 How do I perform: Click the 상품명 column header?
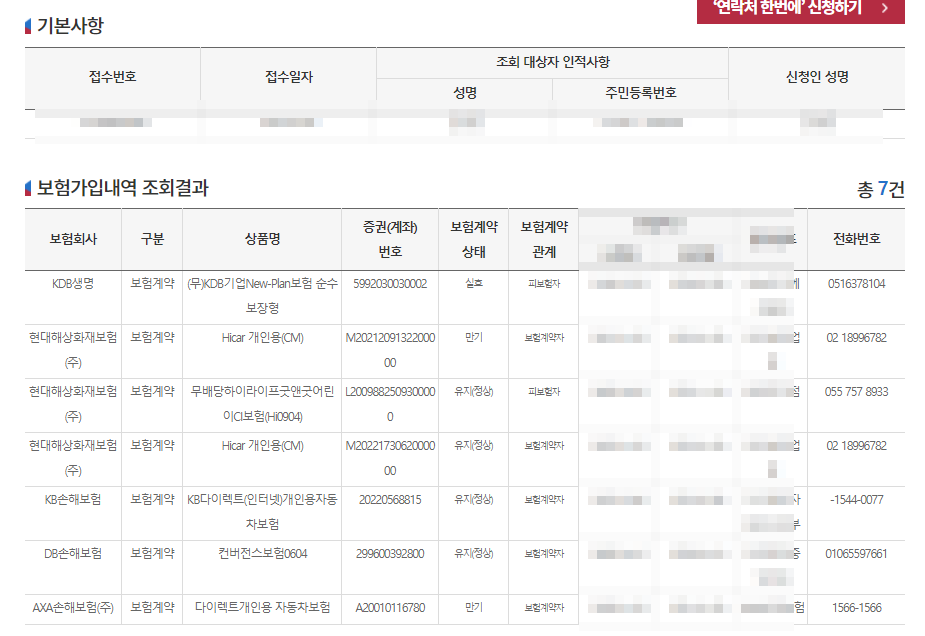(x=262, y=239)
